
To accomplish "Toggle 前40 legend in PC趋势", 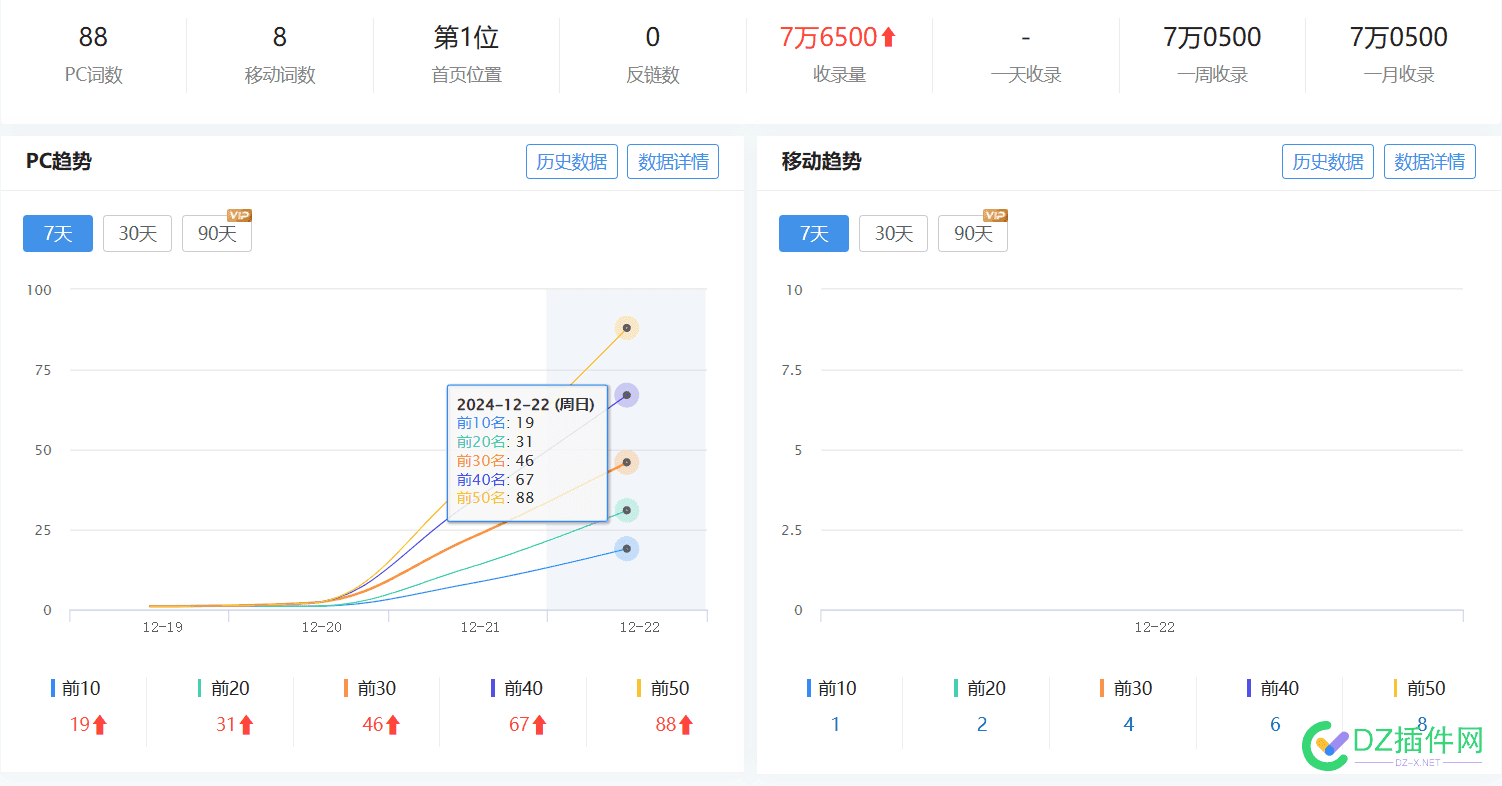I will point(517,688).
